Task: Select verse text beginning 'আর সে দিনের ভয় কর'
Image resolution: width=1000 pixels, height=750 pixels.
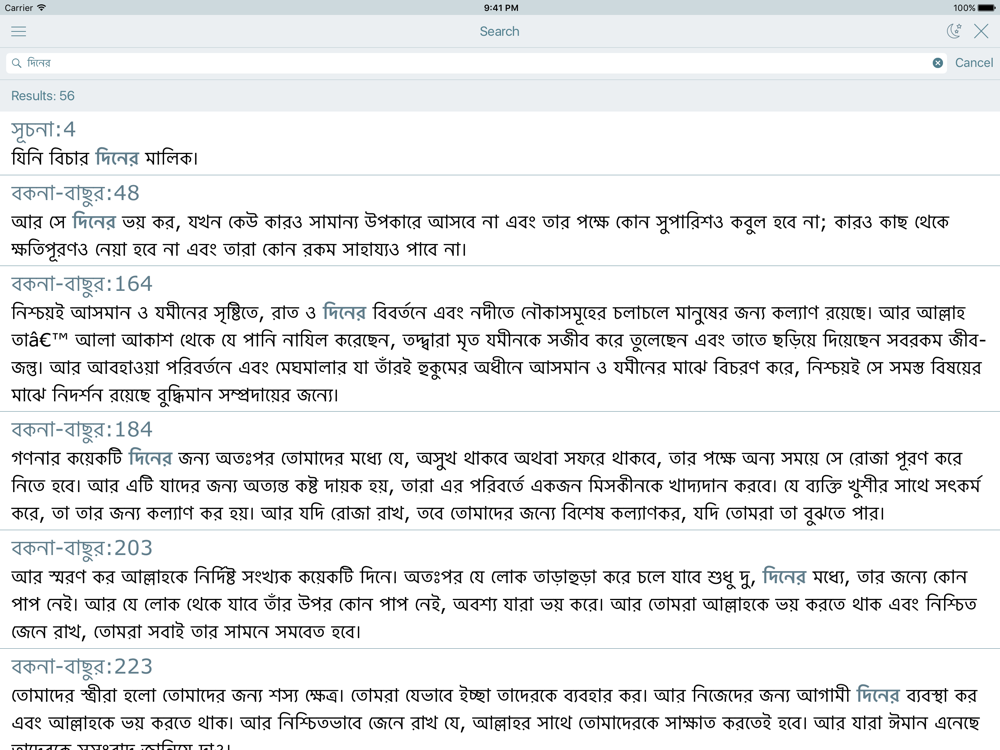Action: [x=480, y=235]
